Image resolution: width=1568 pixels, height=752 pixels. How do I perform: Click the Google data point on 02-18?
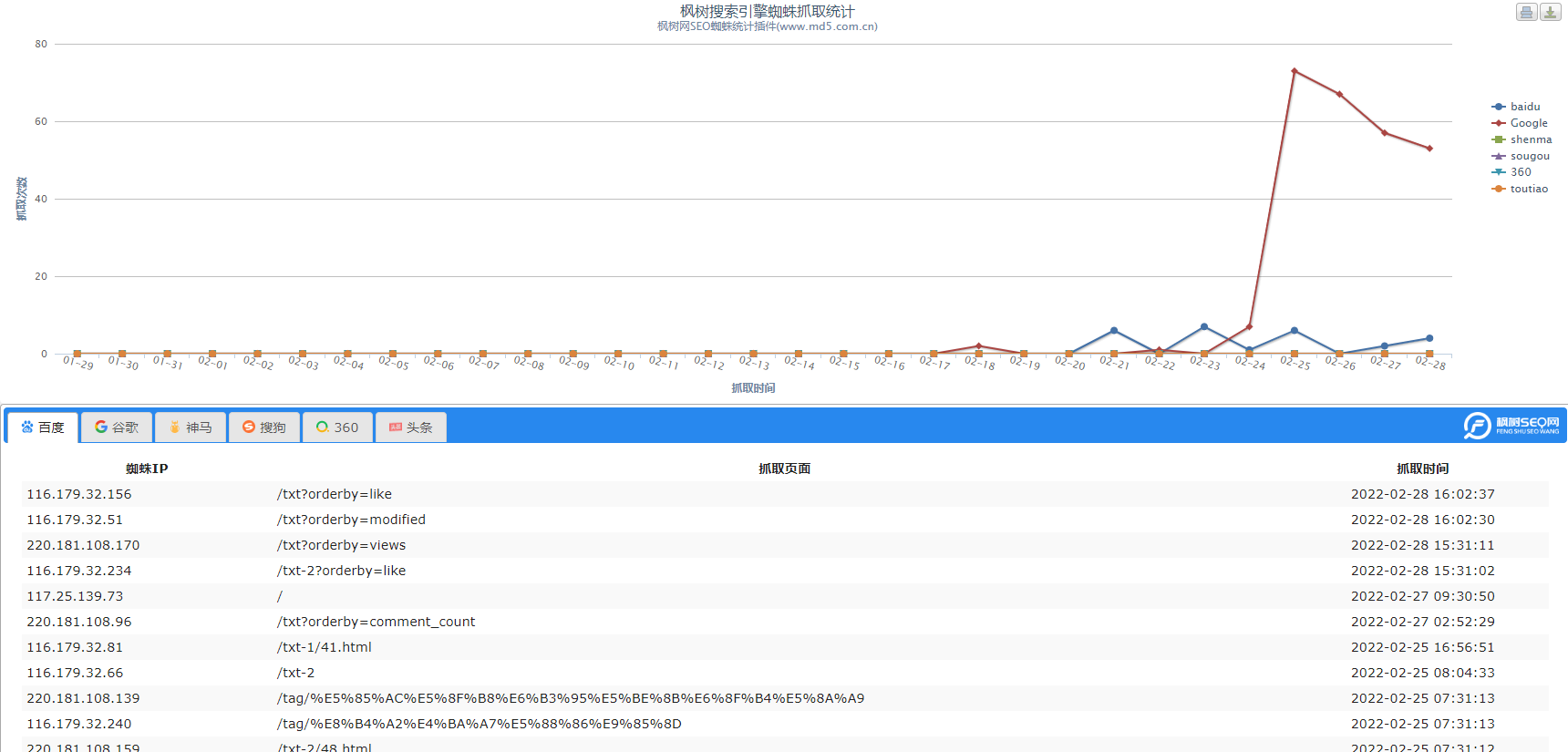[978, 346]
